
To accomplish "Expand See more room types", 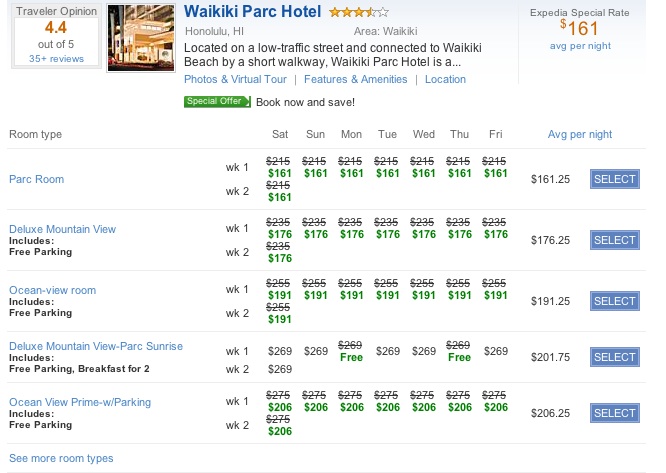I will pos(61,458).
